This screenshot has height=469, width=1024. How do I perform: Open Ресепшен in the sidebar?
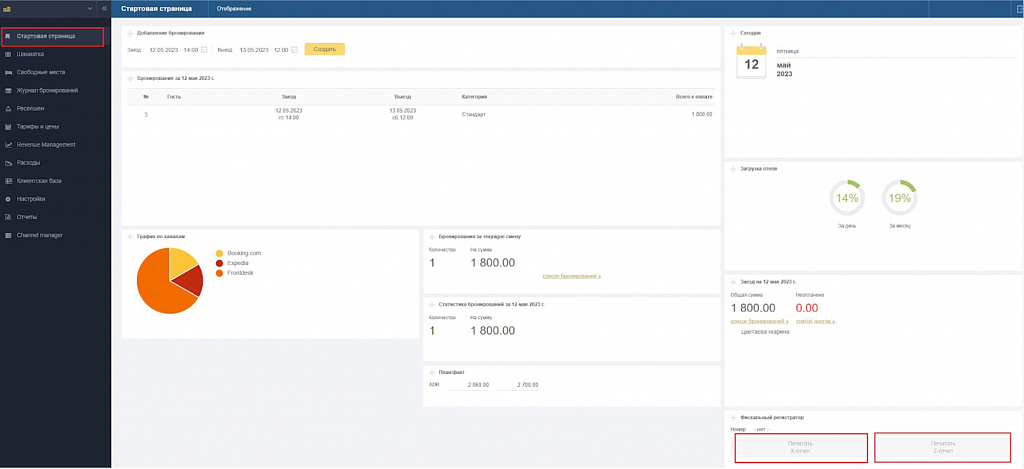pyautogui.click(x=30, y=108)
